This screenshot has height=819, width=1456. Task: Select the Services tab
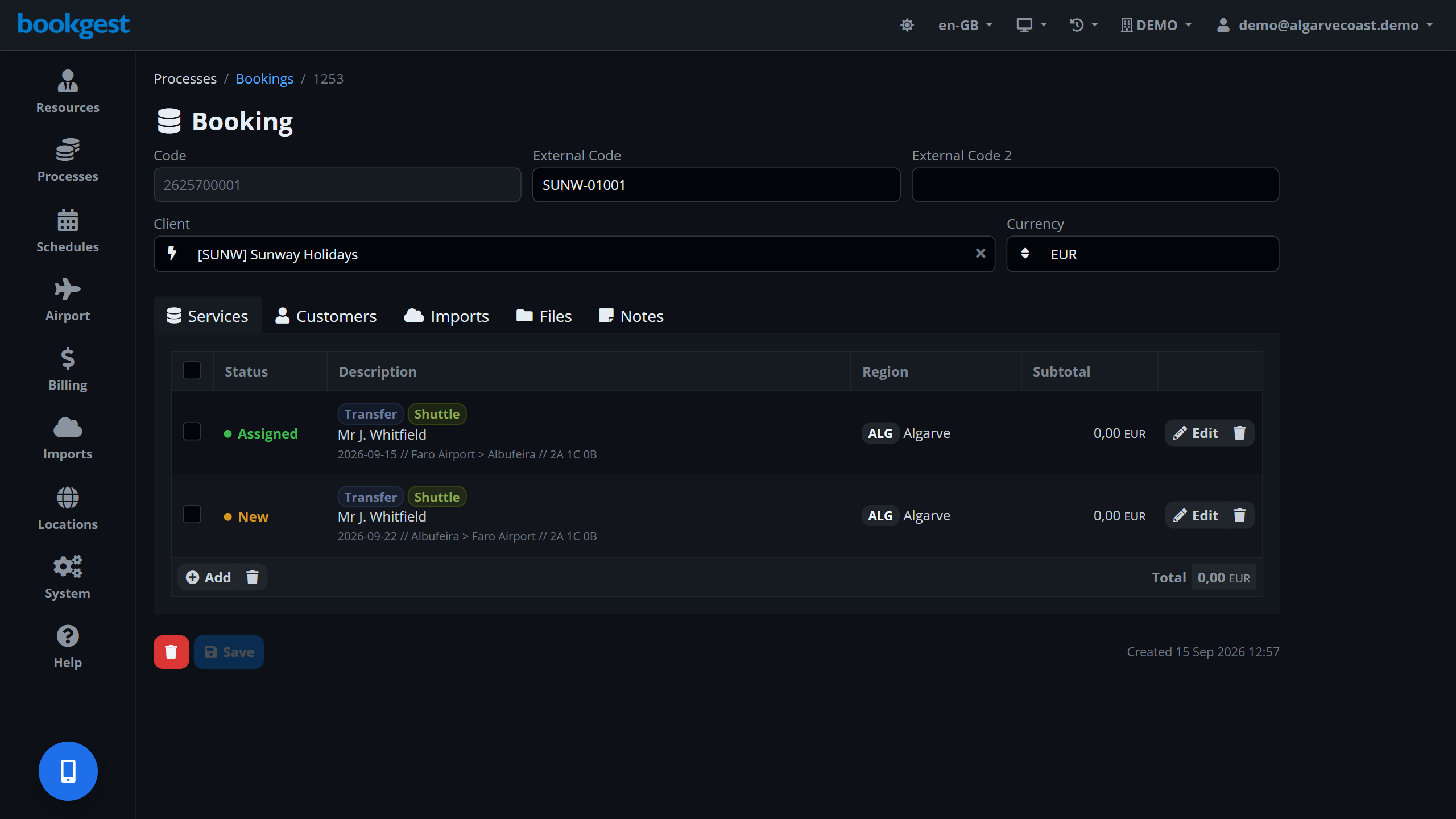[x=208, y=316]
